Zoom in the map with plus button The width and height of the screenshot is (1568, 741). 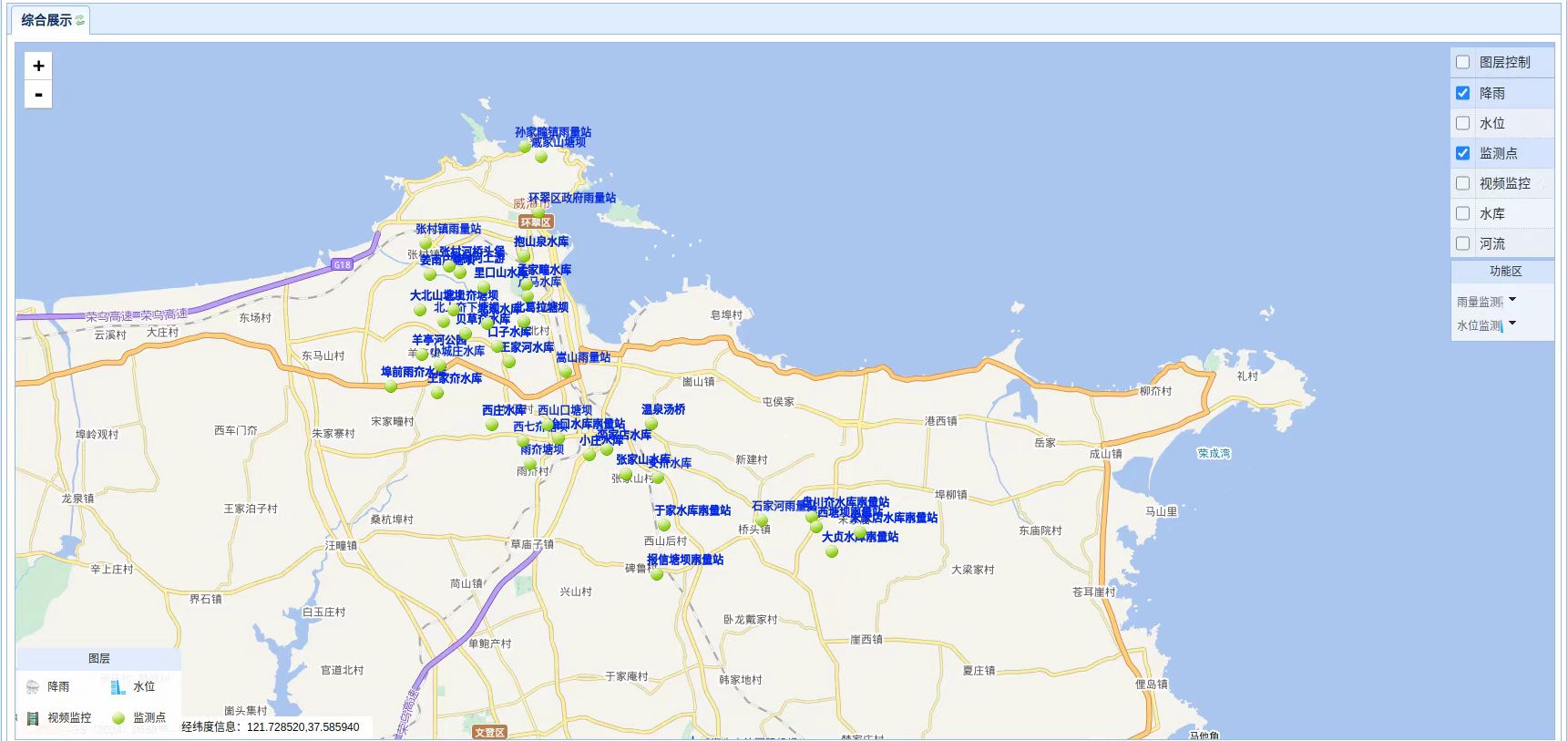pyautogui.click(x=38, y=66)
